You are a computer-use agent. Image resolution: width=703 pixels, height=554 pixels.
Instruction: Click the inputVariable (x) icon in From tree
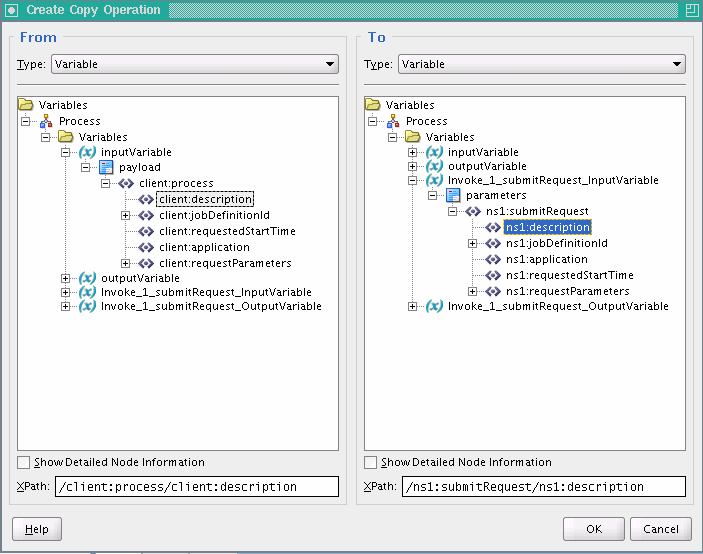87,152
